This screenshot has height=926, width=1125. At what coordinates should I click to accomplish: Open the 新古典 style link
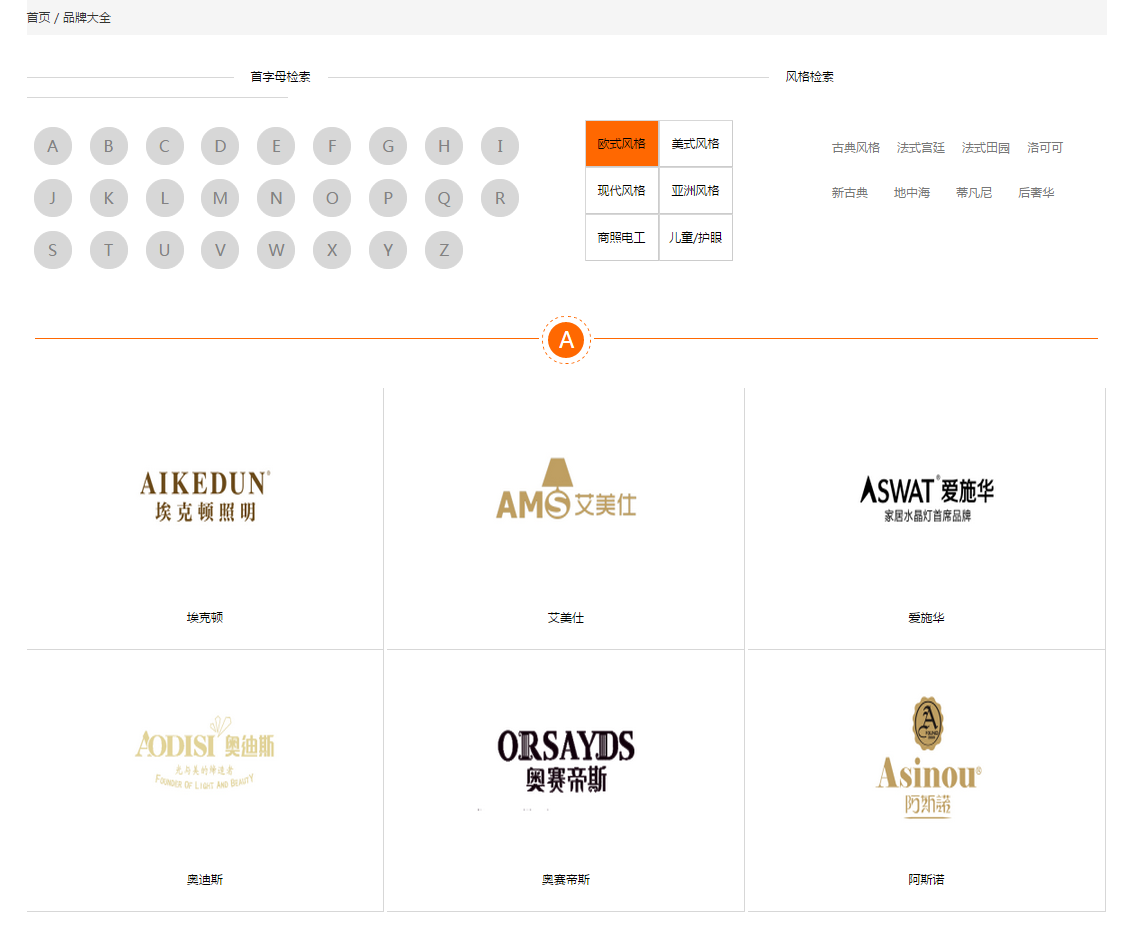point(850,193)
